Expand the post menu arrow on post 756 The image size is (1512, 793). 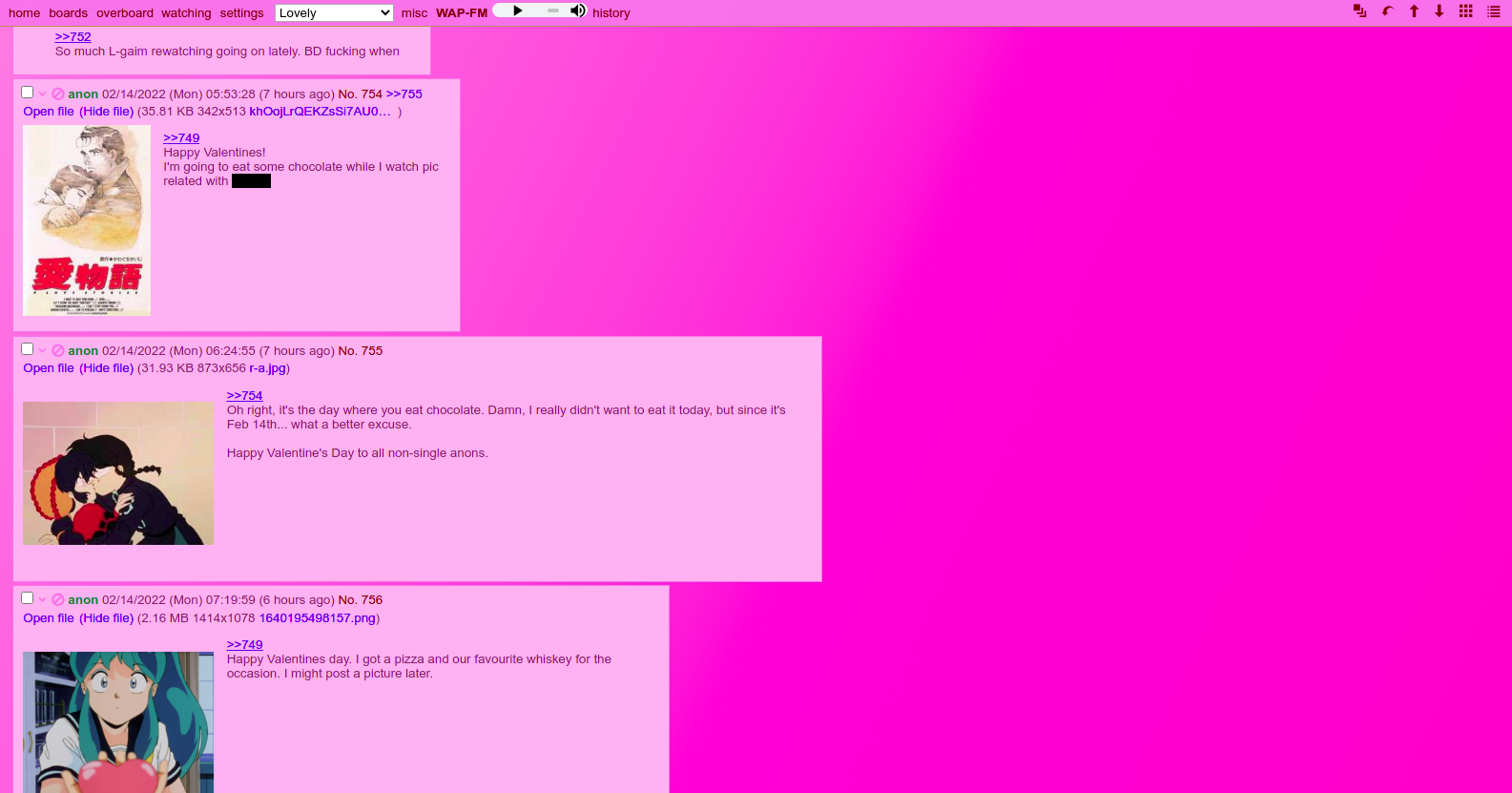(x=43, y=600)
